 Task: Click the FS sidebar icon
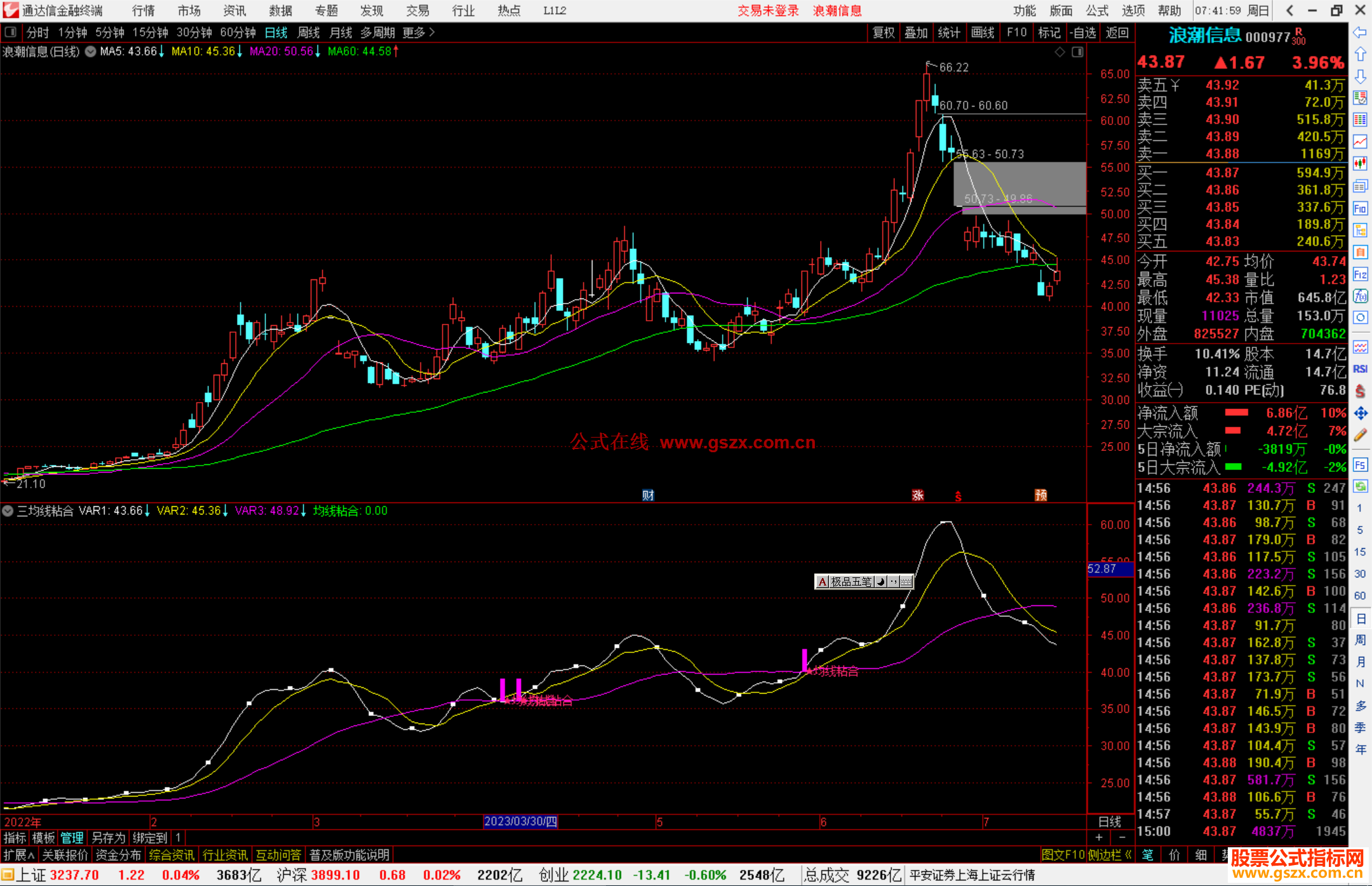[1360, 465]
